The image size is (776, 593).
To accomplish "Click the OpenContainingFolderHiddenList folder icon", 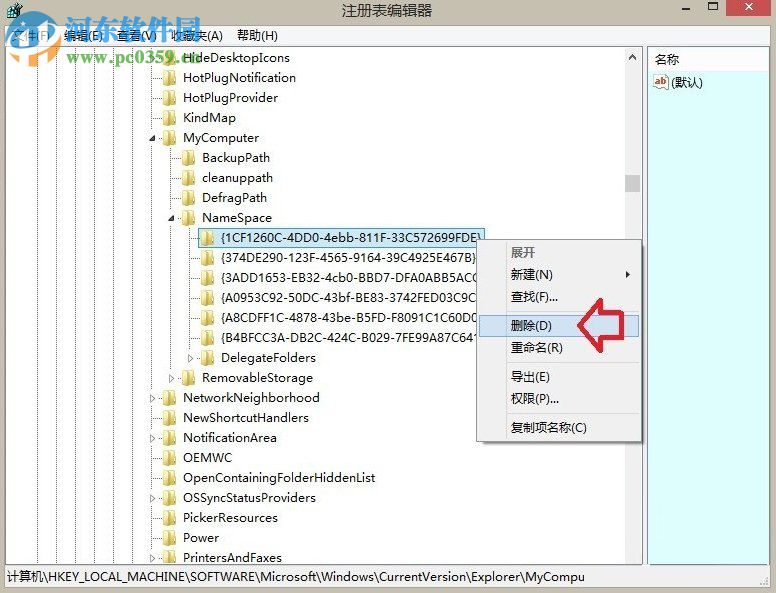I will [169, 478].
